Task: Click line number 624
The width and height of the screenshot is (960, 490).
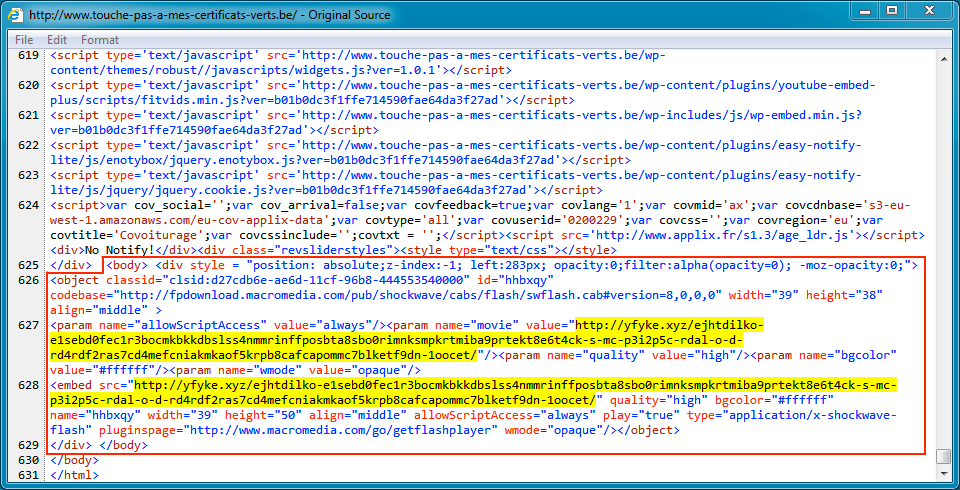Action: 29,205
